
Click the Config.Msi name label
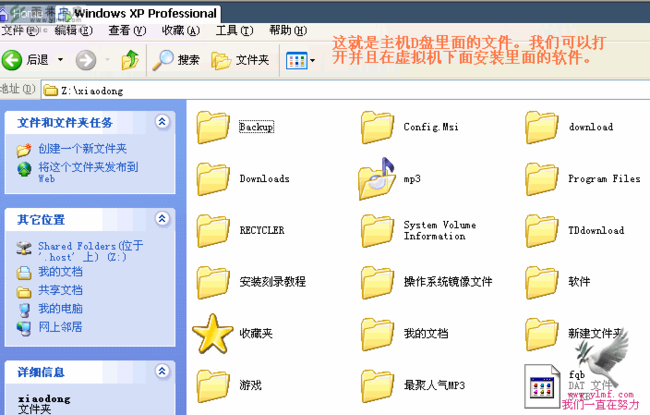(x=431, y=127)
